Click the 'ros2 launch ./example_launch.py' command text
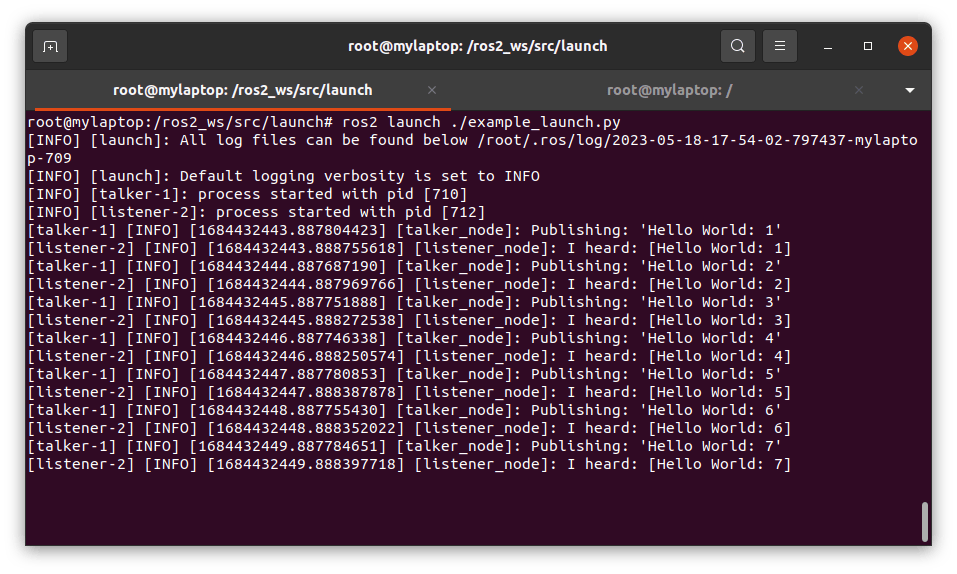Screen dimensions: 957x574 481,122
